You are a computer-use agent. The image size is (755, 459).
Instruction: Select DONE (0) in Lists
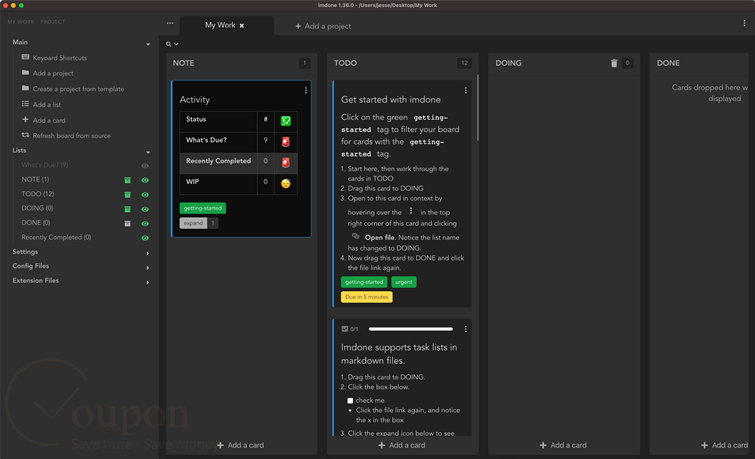[x=36, y=223]
